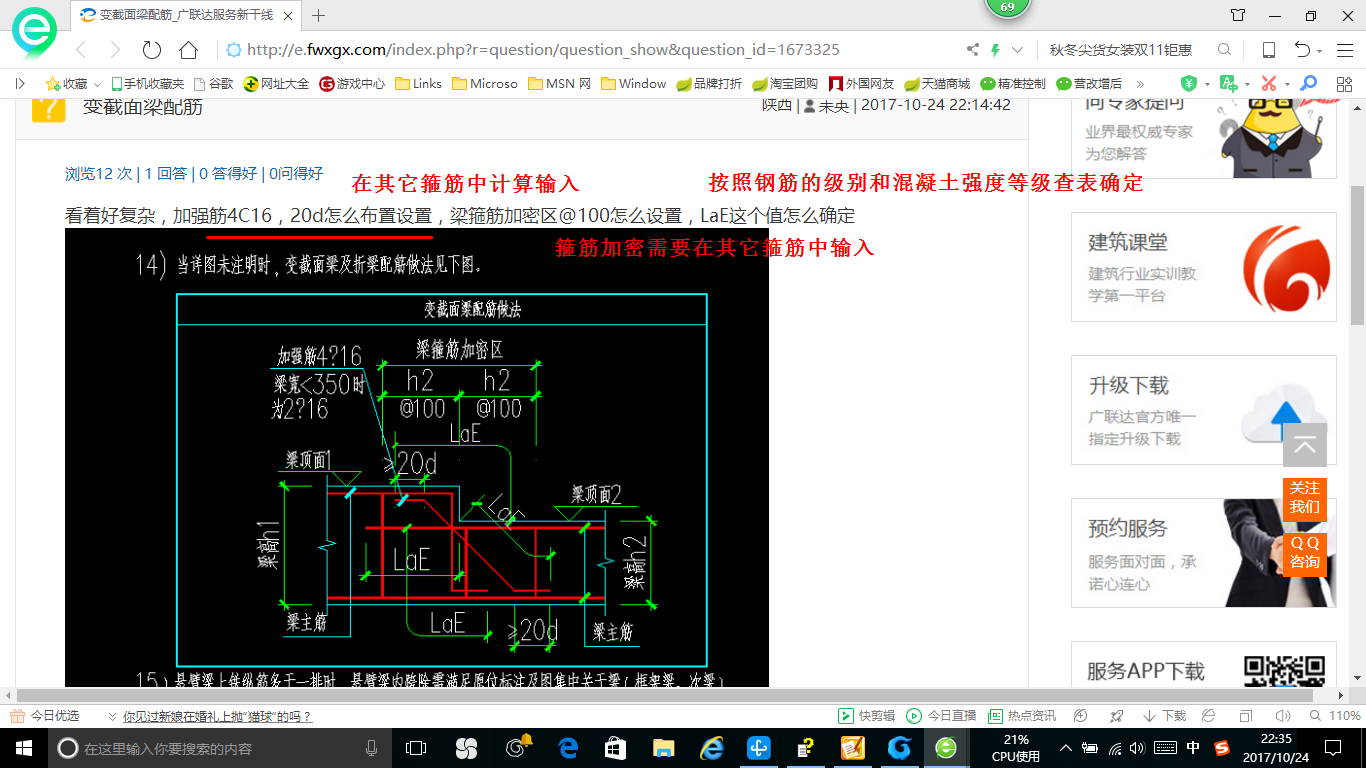The height and width of the screenshot is (768, 1366).
Task: Go to browser home page icon
Action: tap(188, 50)
